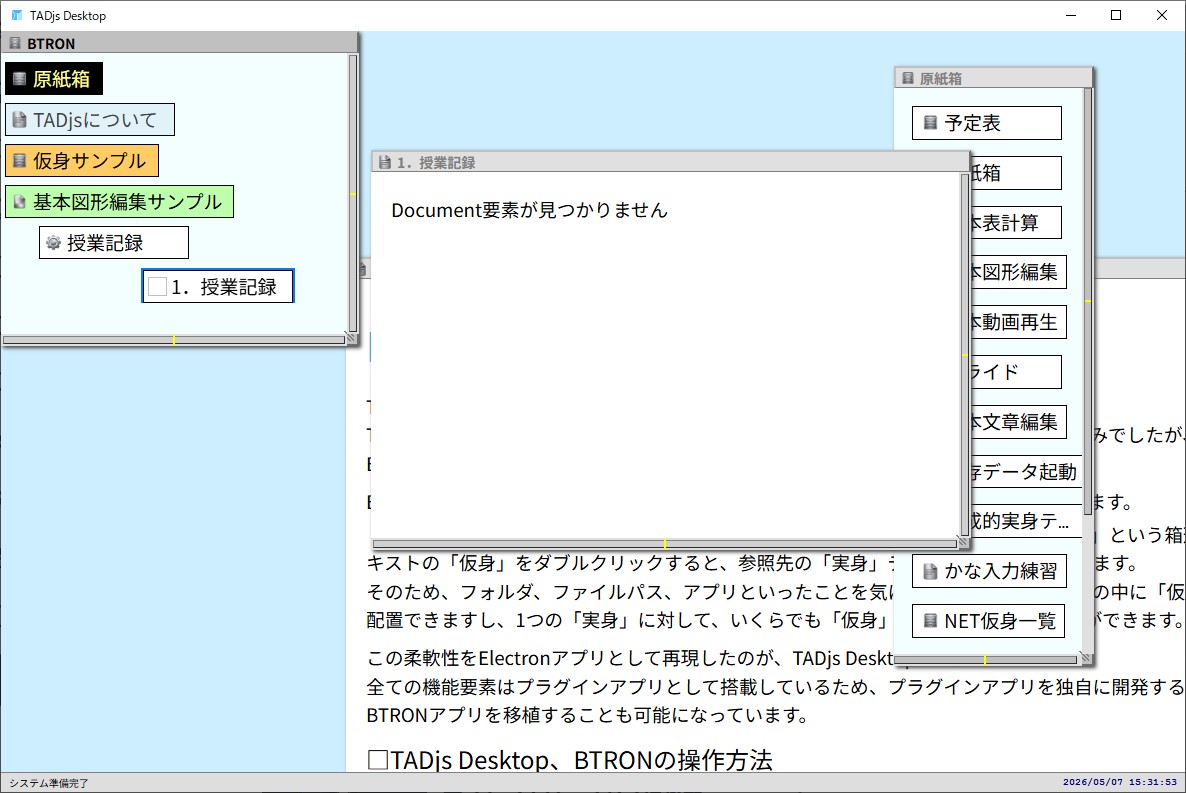
Task: Click the BTRON window resize corner handle
Action: 351,338
